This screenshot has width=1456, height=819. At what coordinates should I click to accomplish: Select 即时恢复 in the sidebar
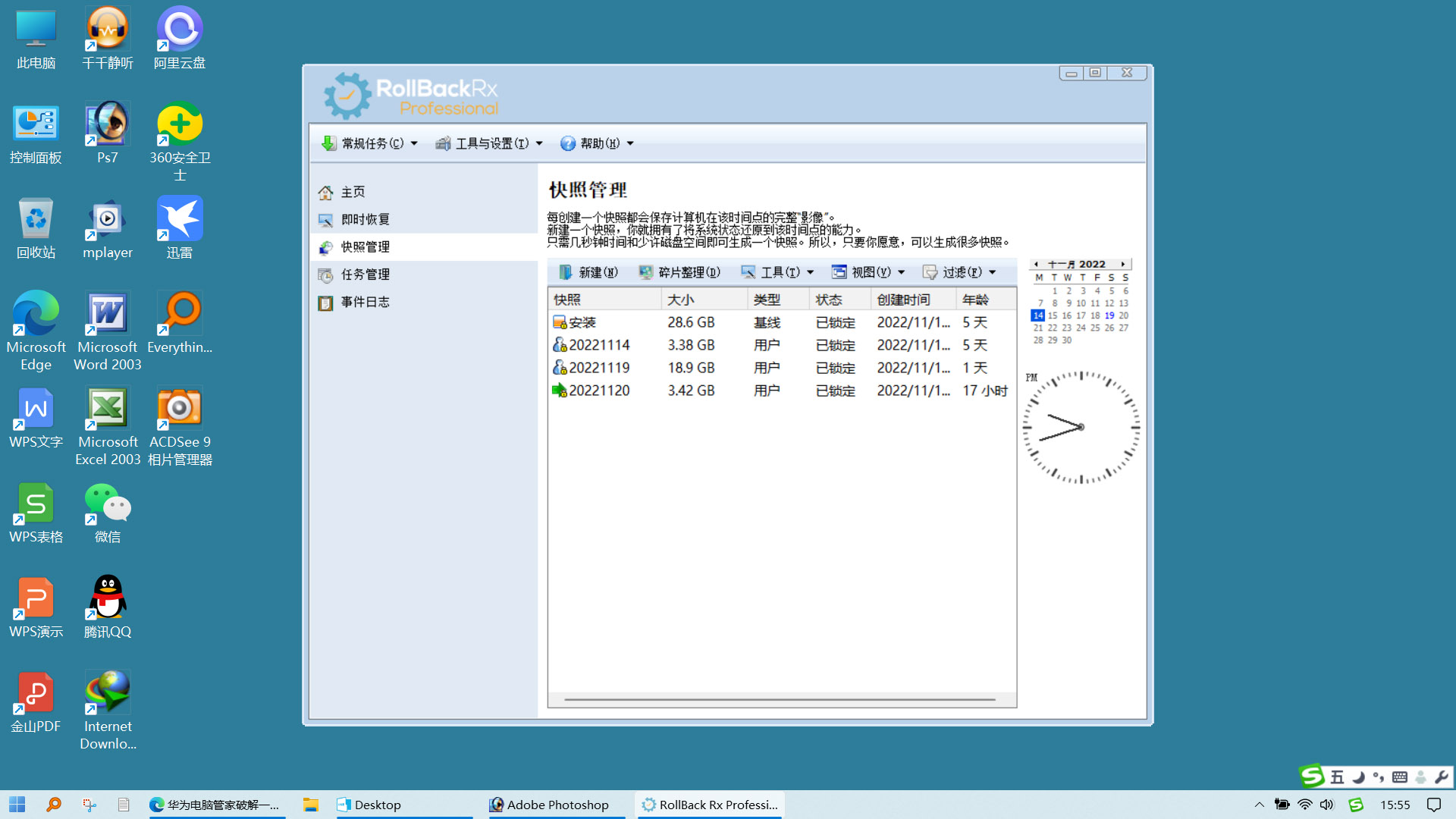(364, 219)
